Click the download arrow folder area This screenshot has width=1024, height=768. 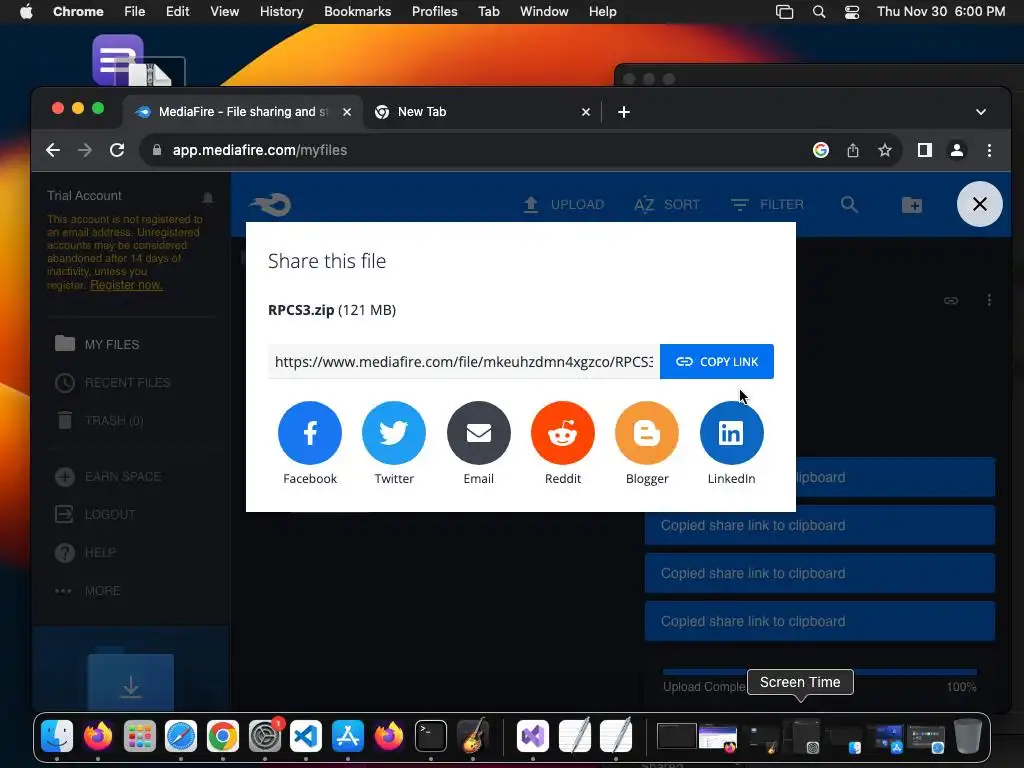(x=131, y=683)
